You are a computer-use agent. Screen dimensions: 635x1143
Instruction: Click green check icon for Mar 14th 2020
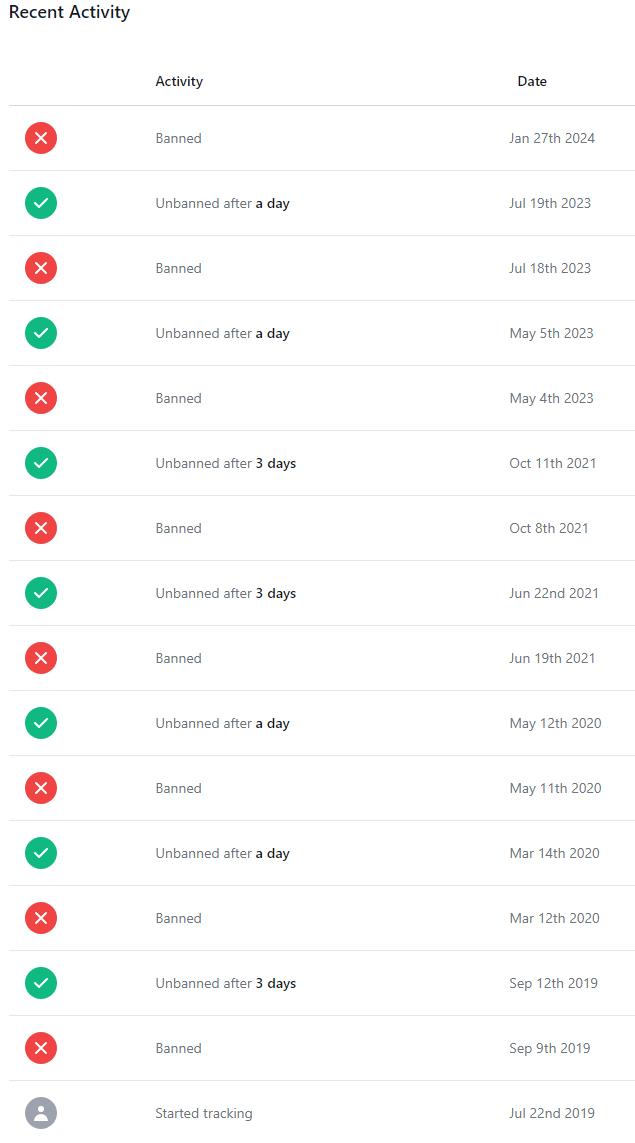[41, 853]
